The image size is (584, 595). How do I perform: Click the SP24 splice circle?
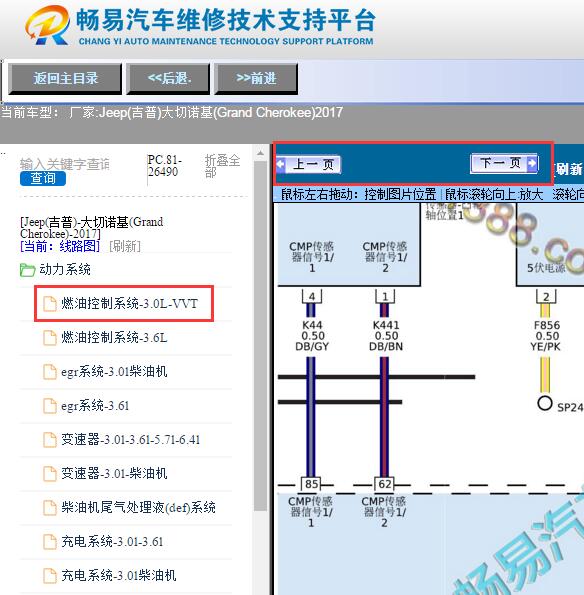coord(545,403)
